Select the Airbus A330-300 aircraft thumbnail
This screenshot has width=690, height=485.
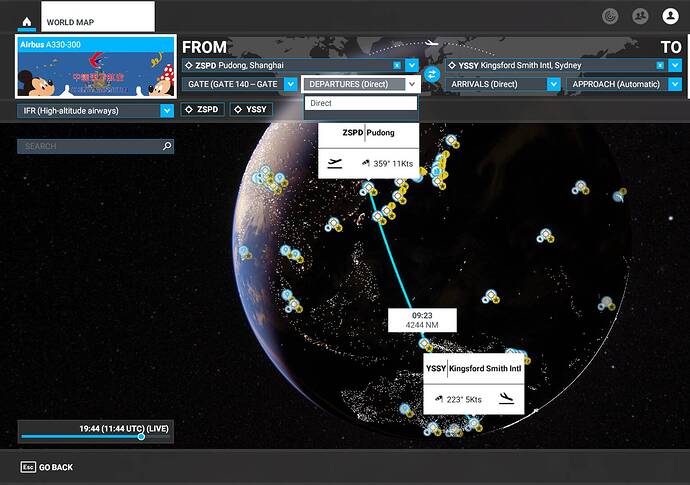[96, 67]
